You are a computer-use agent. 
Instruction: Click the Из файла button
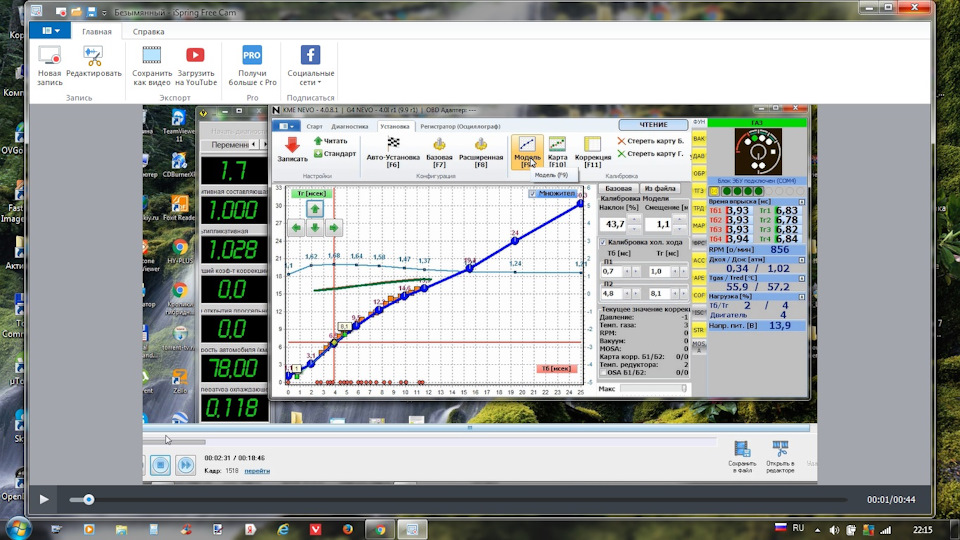(661, 188)
